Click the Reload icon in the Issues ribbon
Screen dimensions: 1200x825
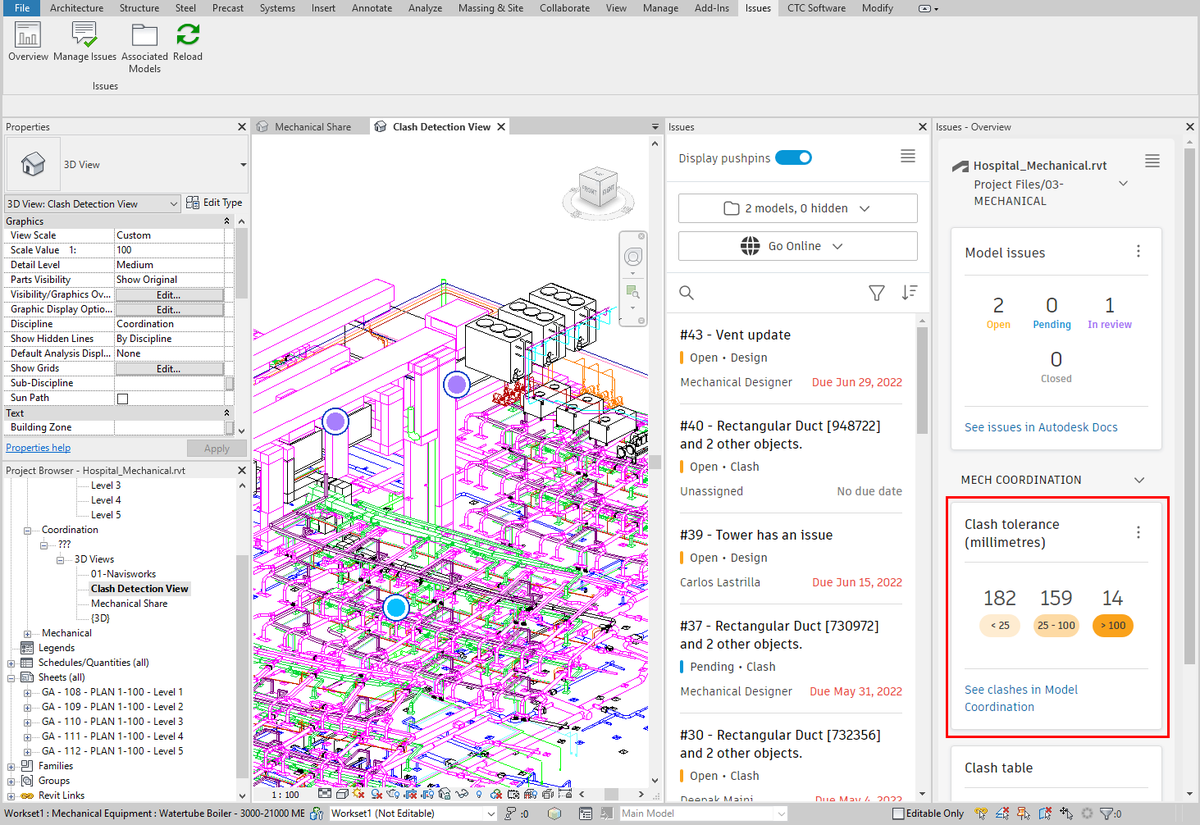188,38
